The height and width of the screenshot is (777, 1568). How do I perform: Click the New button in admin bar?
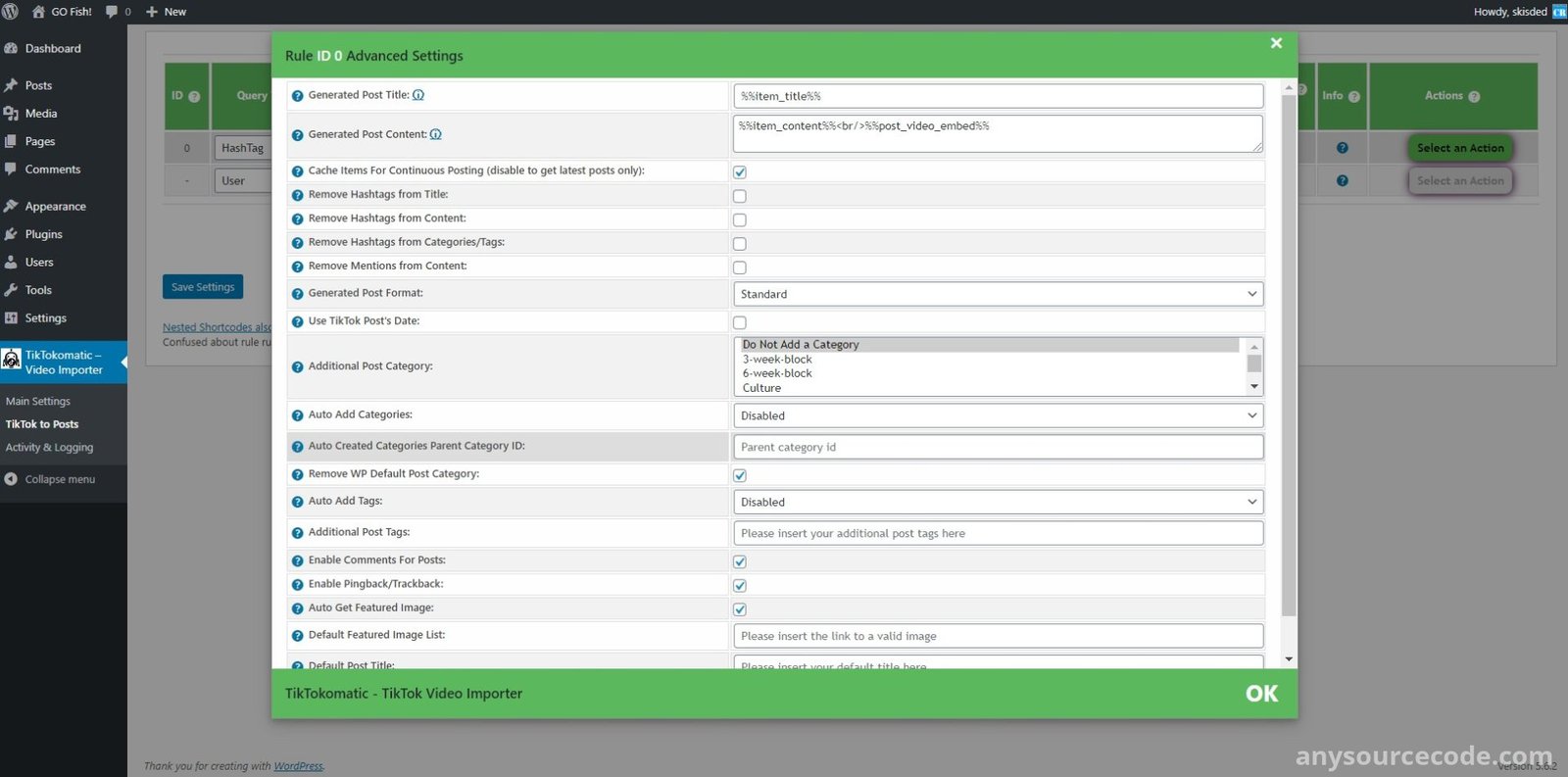[166, 12]
